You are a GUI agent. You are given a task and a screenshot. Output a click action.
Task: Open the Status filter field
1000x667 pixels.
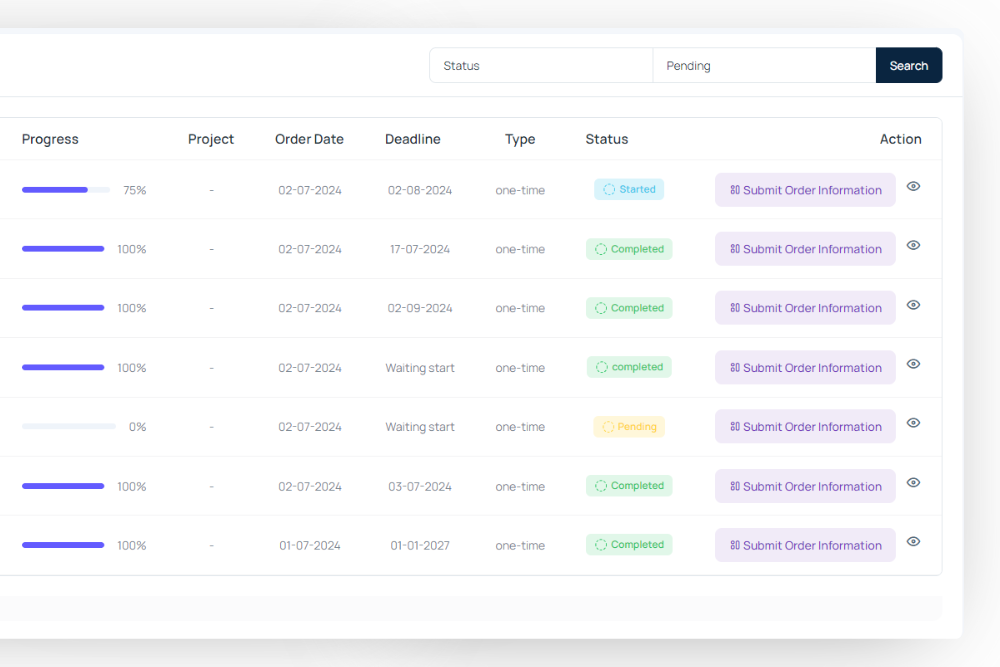point(540,65)
